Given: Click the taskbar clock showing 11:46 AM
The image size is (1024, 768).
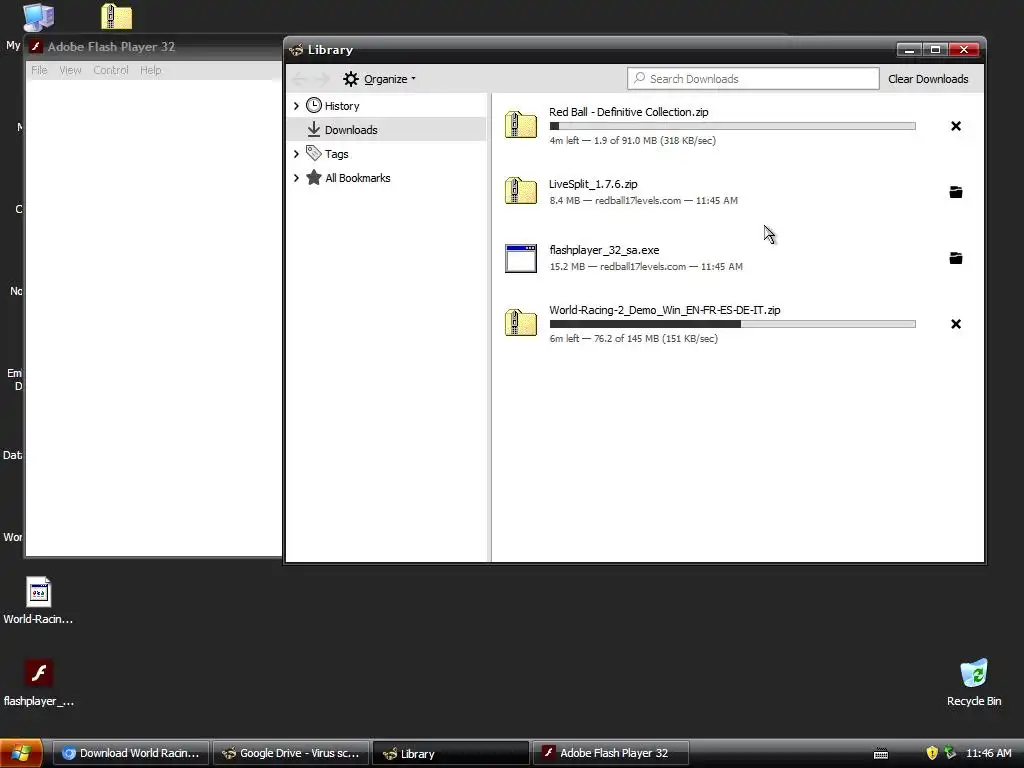Looking at the screenshot, I should click(x=988, y=753).
